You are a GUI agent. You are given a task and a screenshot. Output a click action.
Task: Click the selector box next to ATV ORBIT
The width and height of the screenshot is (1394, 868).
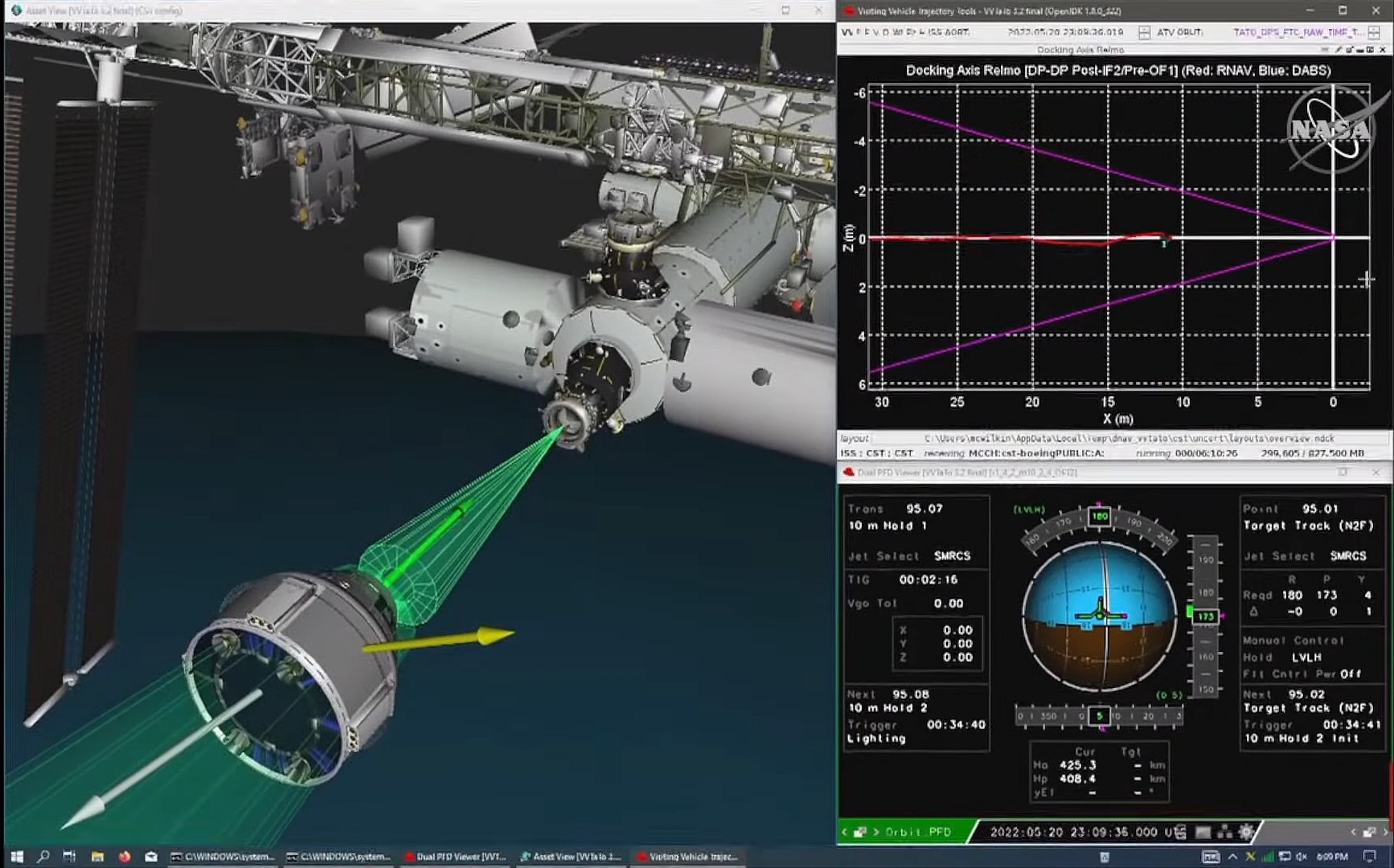(1144, 32)
